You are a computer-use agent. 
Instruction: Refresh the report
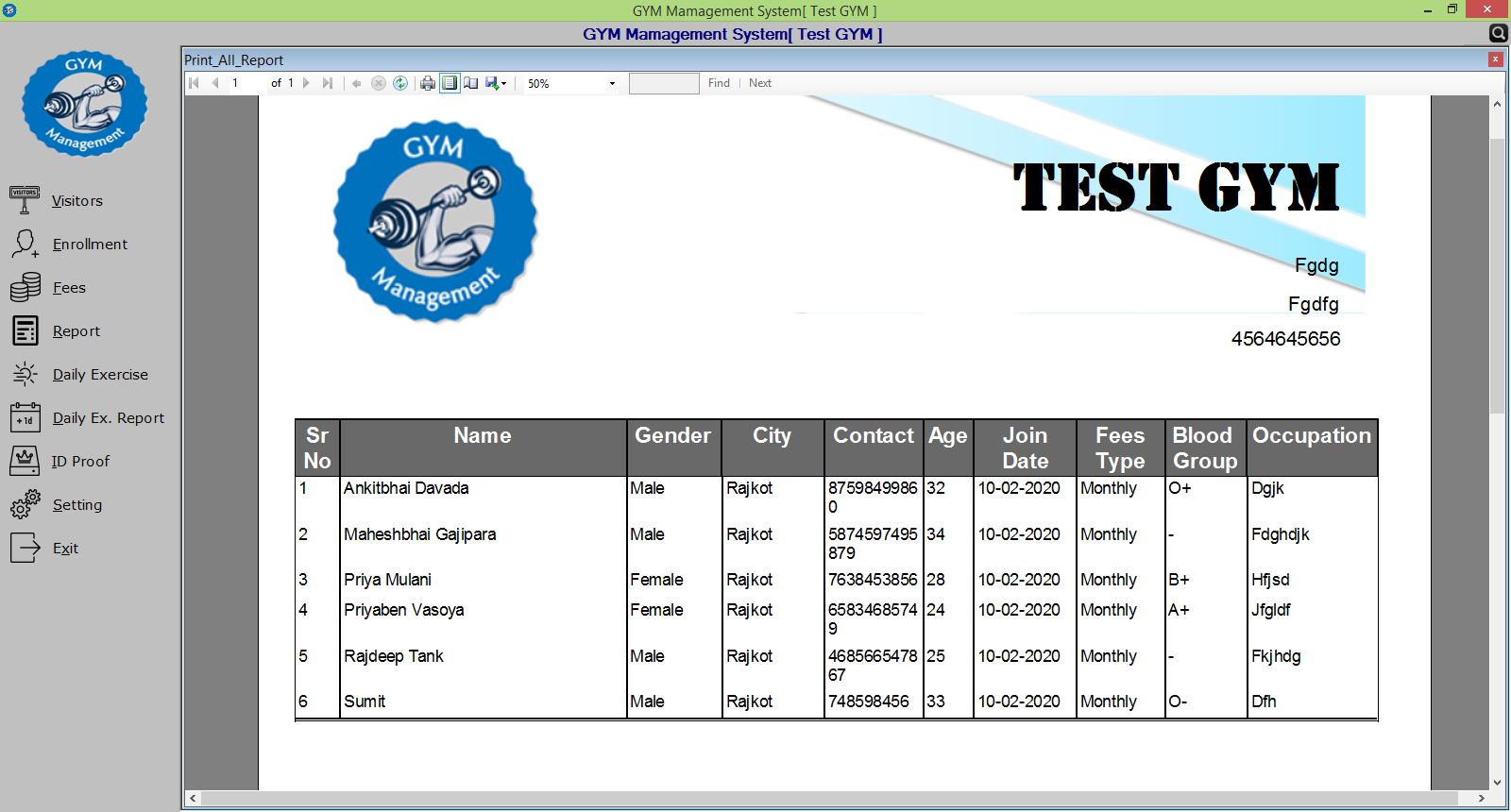pyautogui.click(x=400, y=83)
